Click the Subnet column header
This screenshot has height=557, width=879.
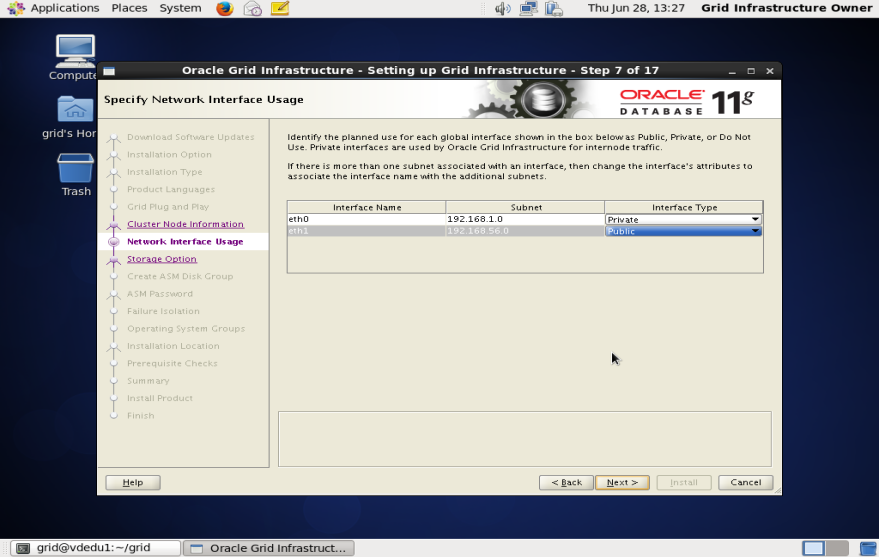coord(525,207)
